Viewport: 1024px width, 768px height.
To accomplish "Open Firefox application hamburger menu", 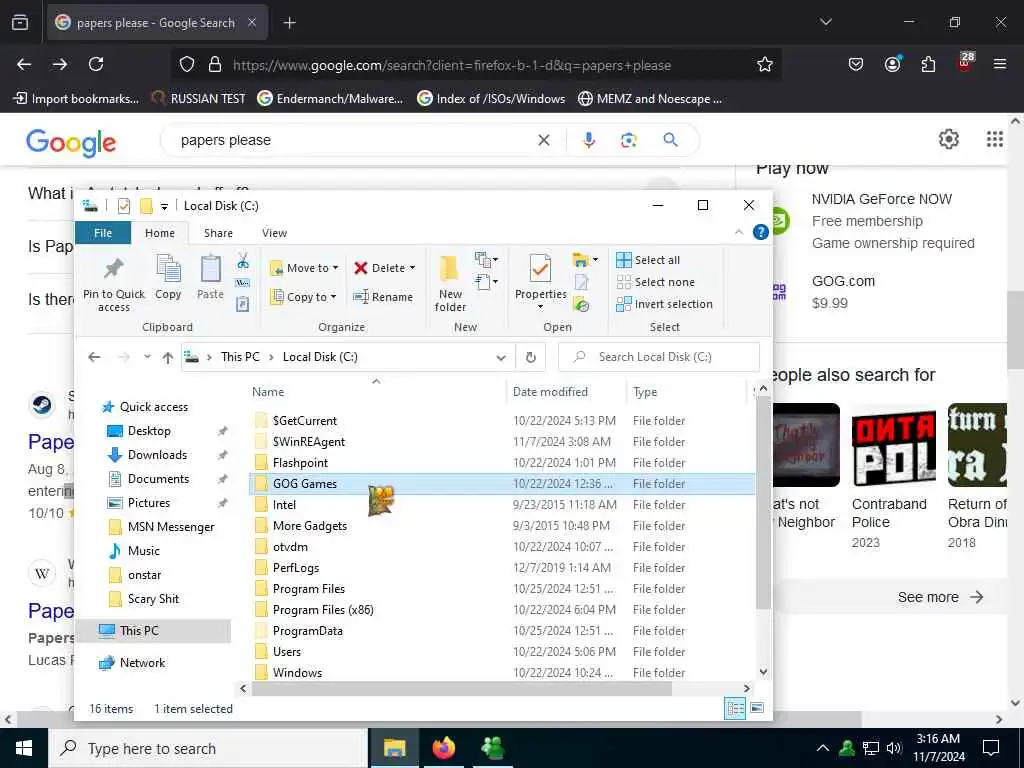I will click(1000, 64).
